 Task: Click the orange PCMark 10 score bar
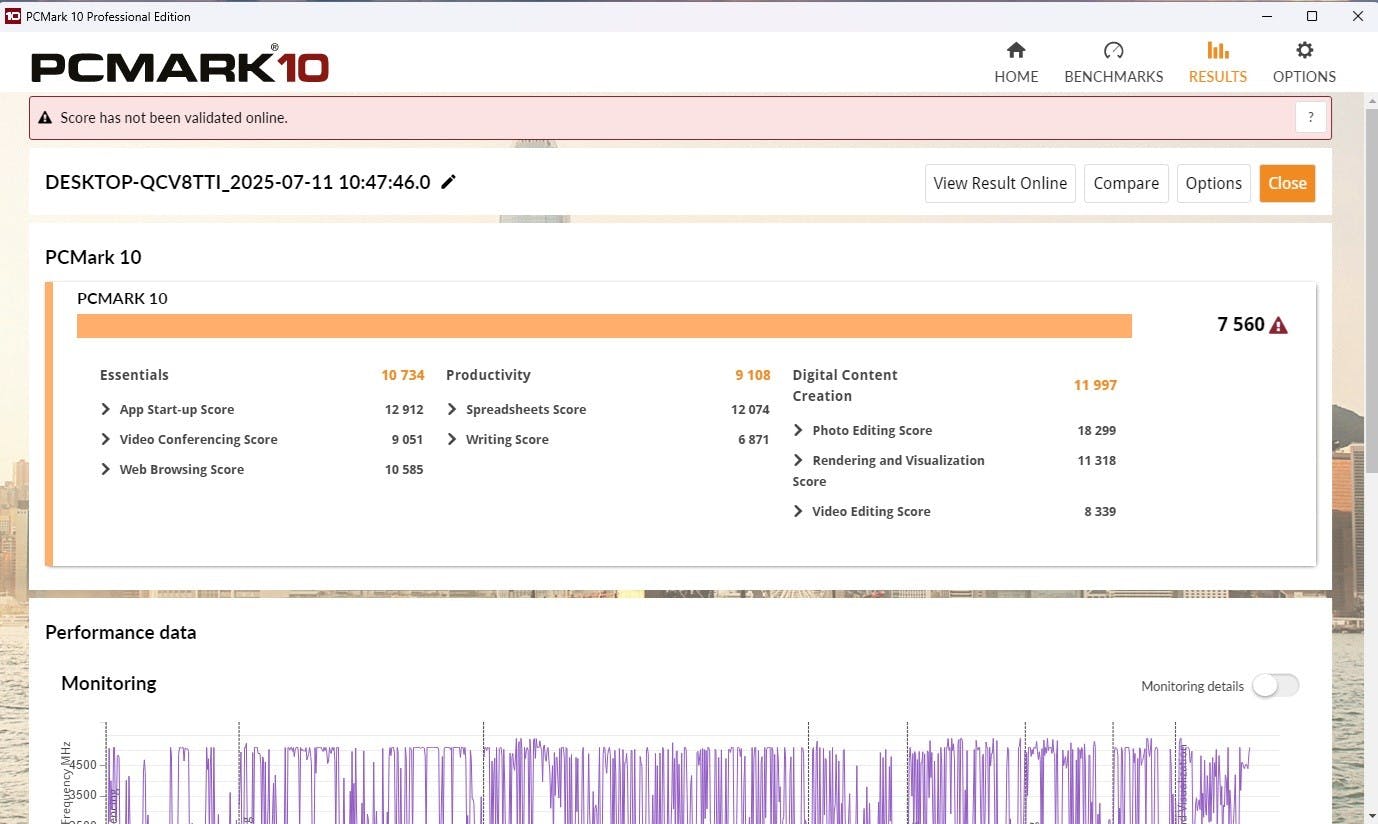coord(604,326)
